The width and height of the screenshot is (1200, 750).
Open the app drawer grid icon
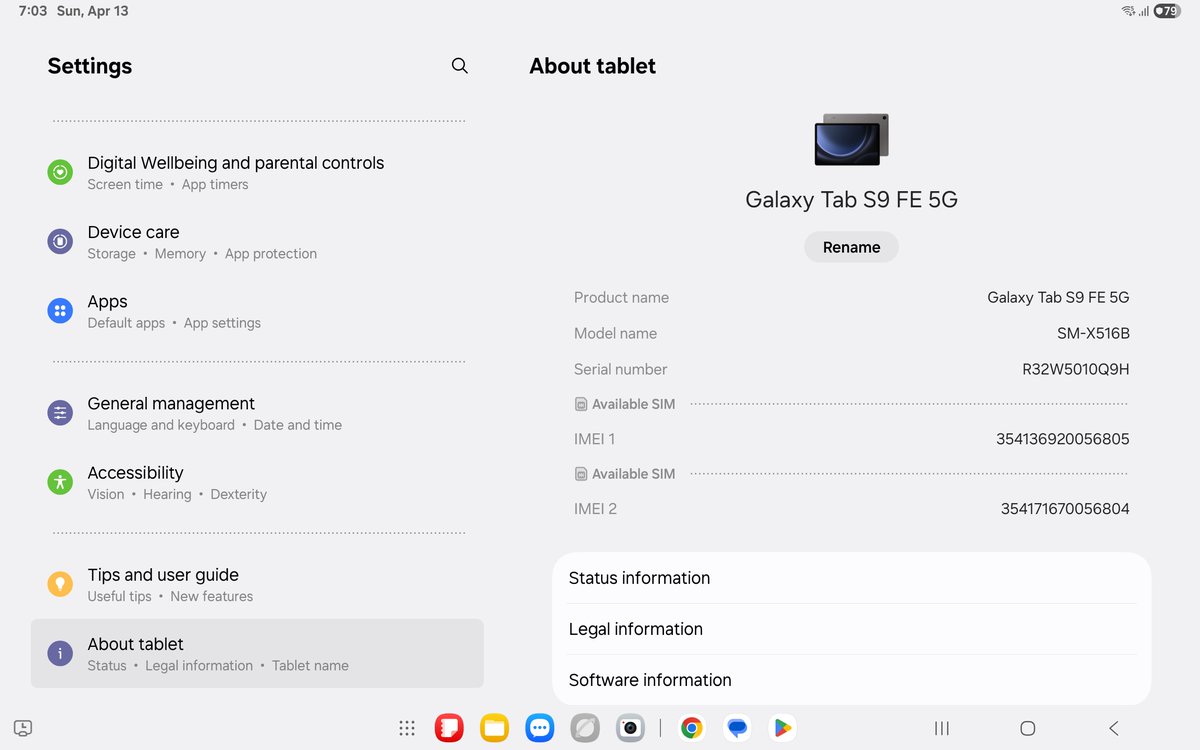[406, 728]
